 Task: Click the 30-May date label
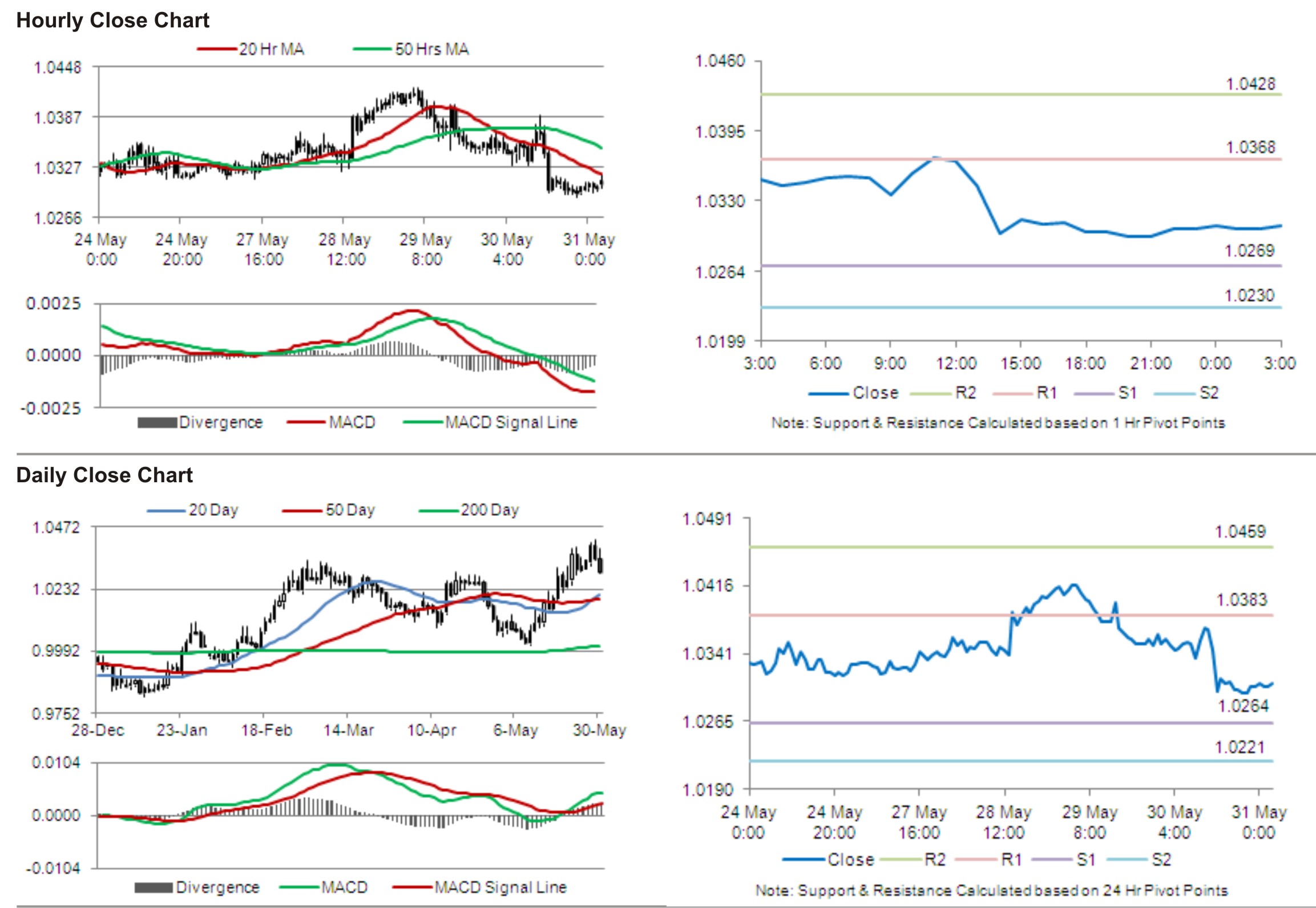(x=599, y=730)
